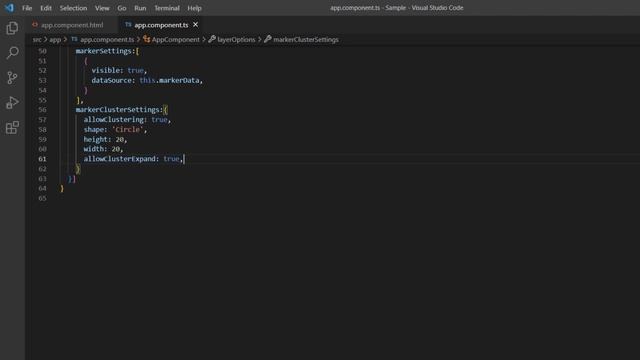The image size is (640, 360).
Task: Click line number 50 in gutter
Action: point(42,51)
